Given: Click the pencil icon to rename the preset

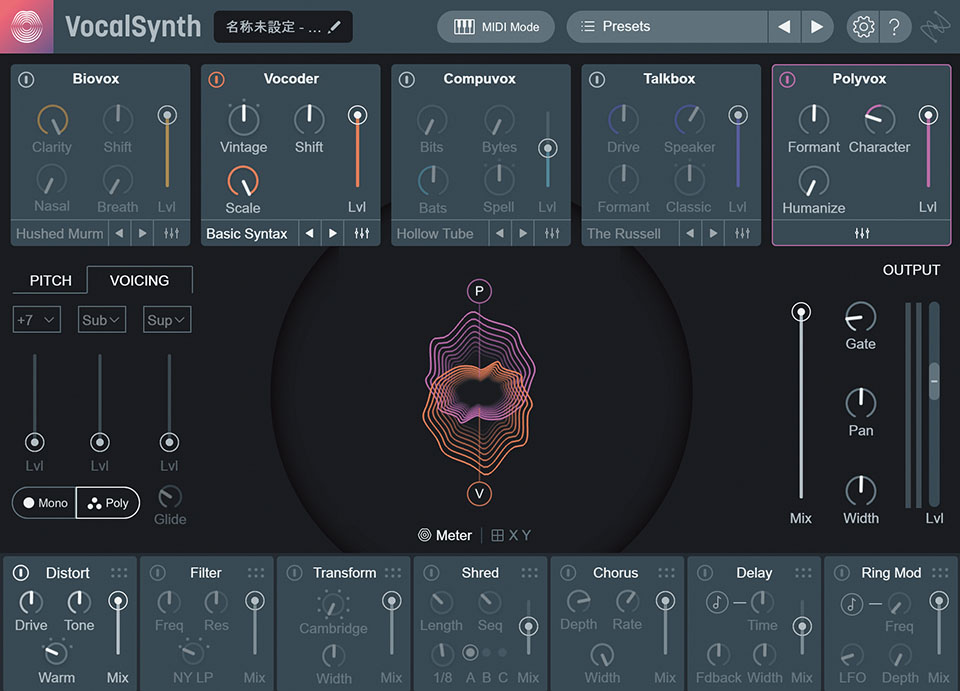Looking at the screenshot, I should click(x=334, y=27).
